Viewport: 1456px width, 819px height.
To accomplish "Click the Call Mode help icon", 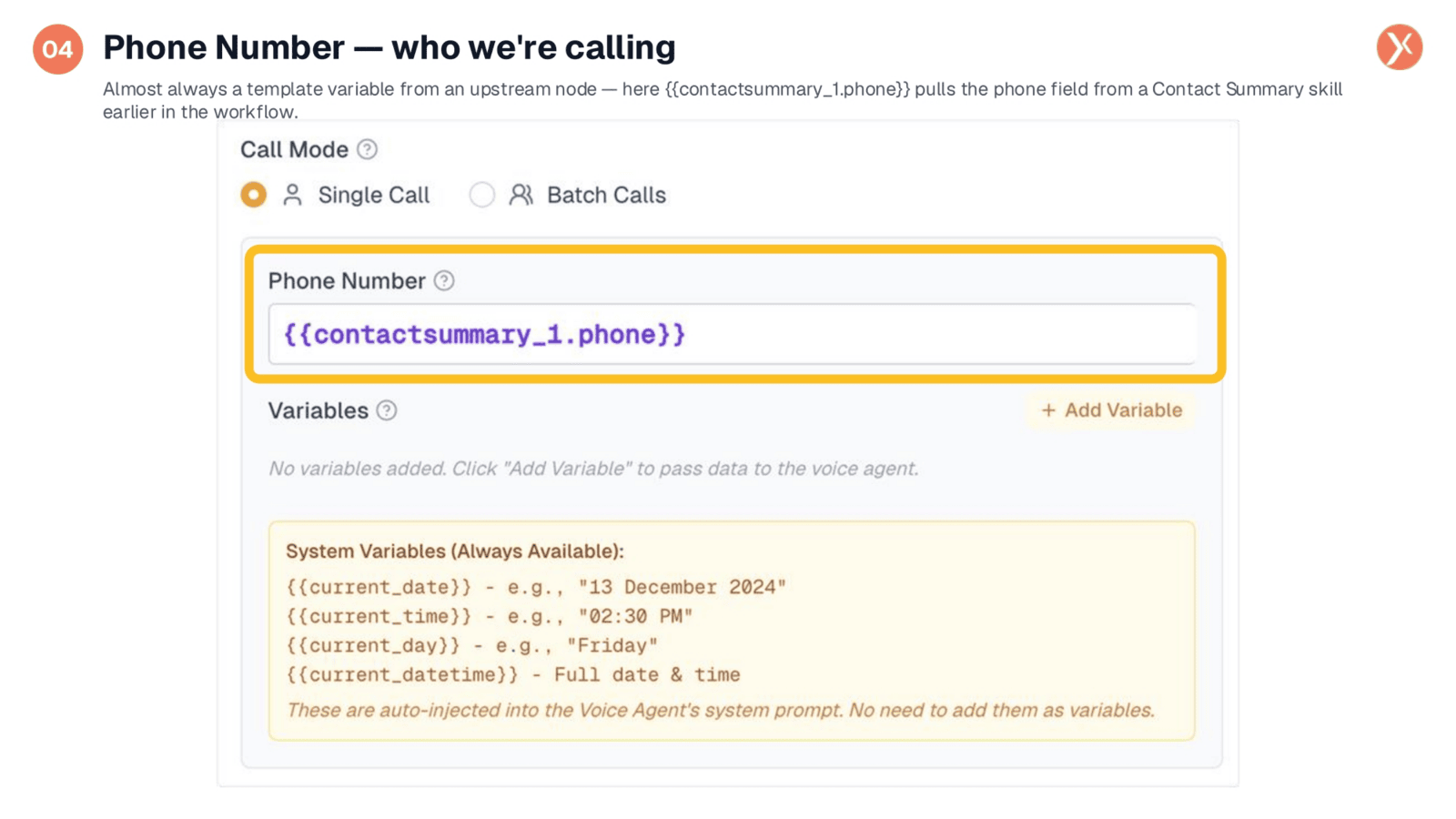I will click(367, 149).
